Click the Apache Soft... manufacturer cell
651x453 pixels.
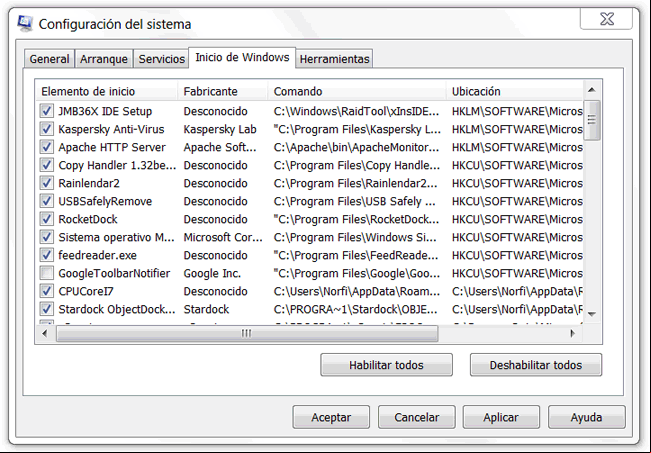coord(220,147)
